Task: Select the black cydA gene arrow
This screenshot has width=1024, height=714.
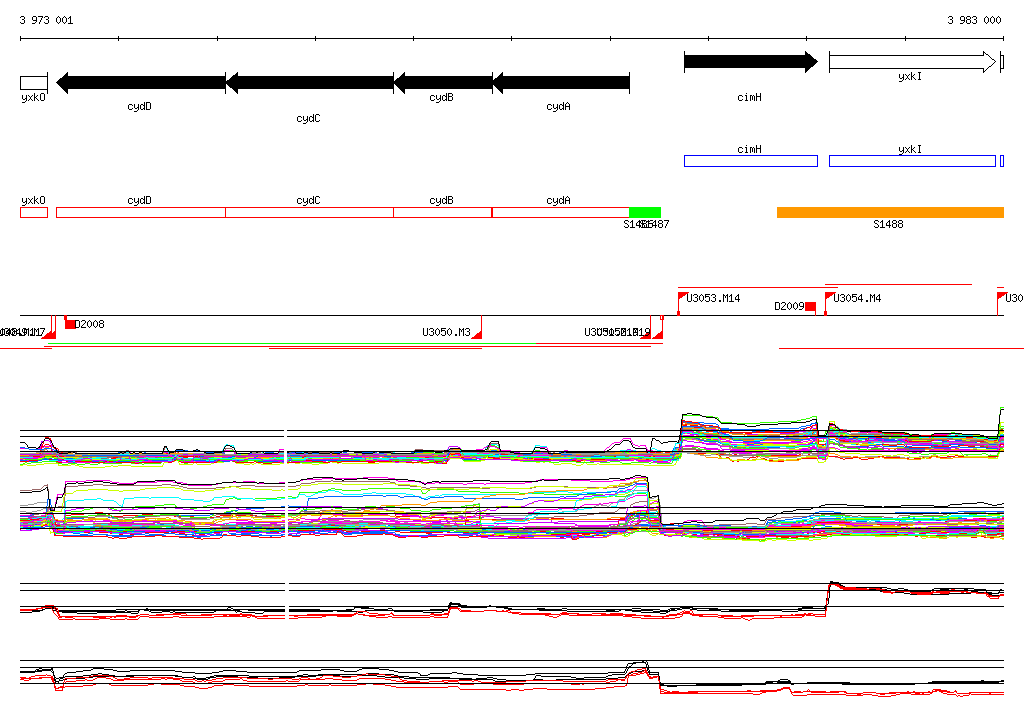Action: pyautogui.click(x=561, y=83)
